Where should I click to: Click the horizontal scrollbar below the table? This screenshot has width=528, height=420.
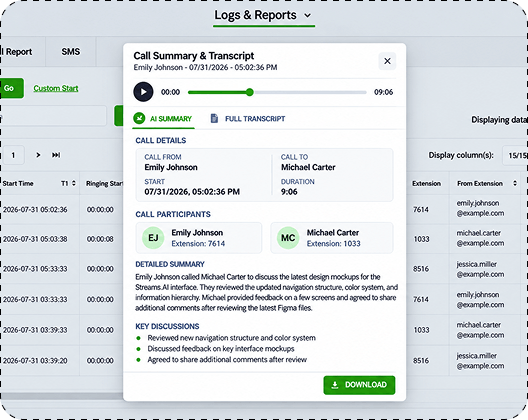pos(62,396)
